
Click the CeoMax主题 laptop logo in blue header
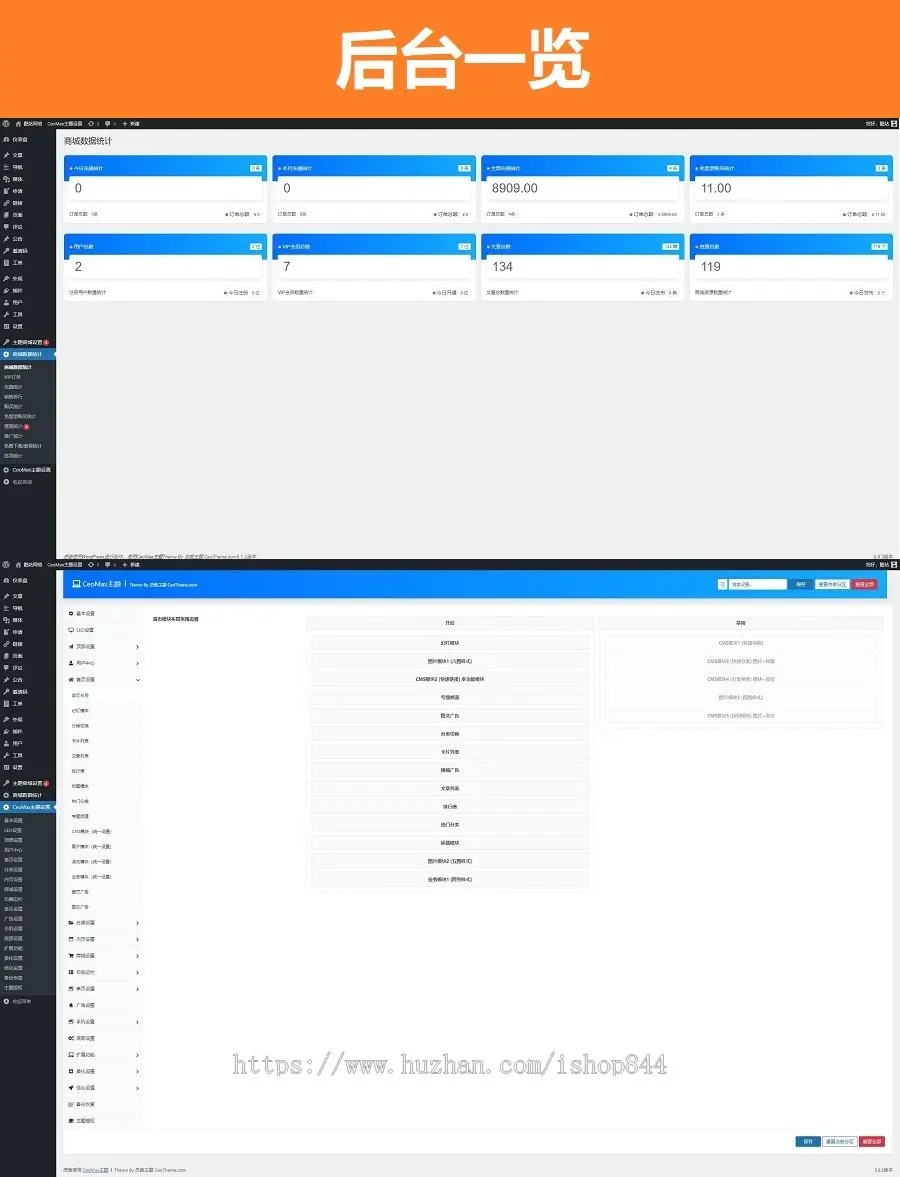76,584
